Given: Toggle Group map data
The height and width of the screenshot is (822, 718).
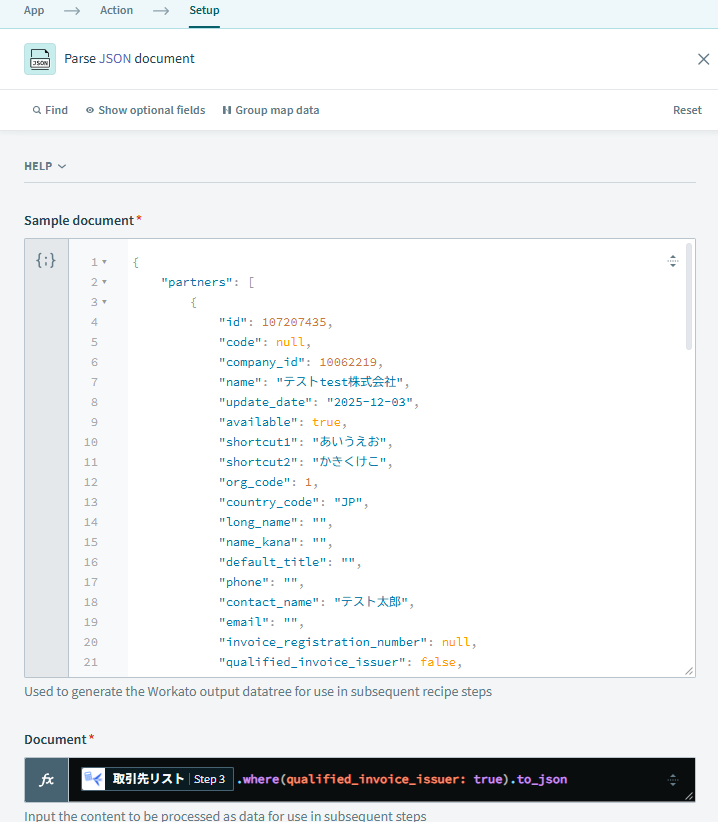Looking at the screenshot, I should (271, 110).
